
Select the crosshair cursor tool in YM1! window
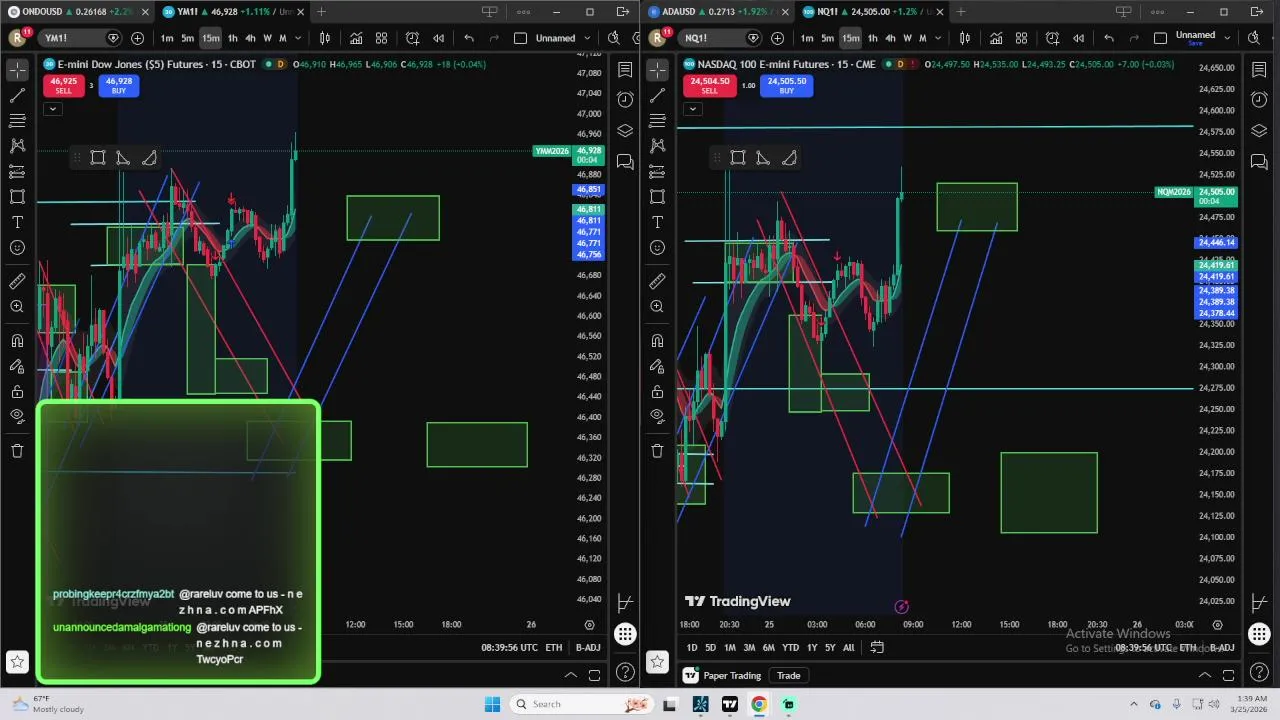[x=17, y=70]
